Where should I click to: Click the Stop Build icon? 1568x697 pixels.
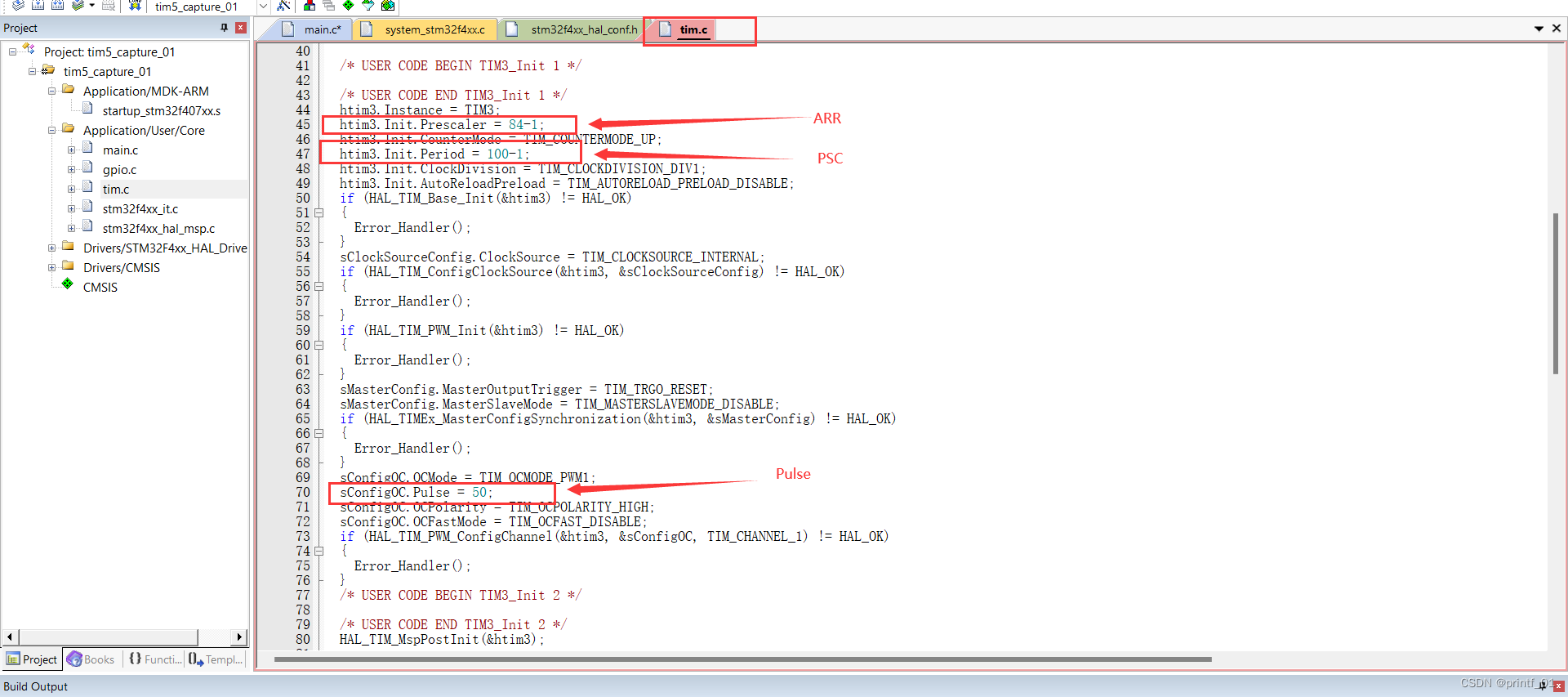pos(108,5)
